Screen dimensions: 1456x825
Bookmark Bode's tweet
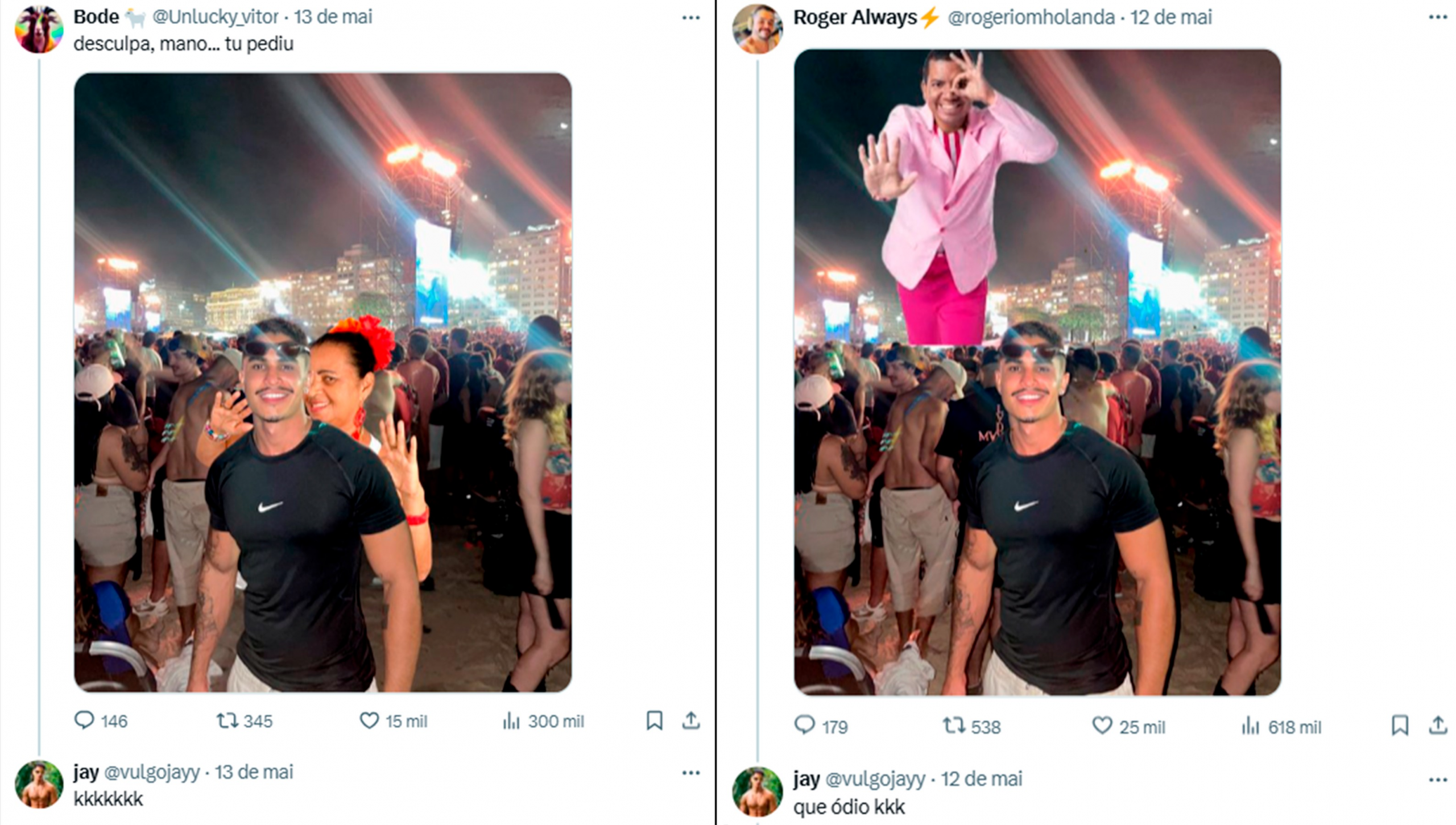click(655, 720)
